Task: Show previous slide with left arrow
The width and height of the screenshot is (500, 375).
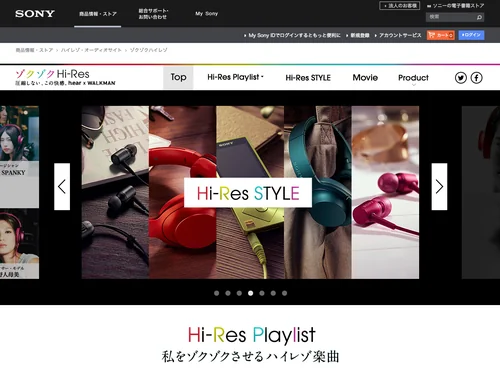Action: click(62, 186)
